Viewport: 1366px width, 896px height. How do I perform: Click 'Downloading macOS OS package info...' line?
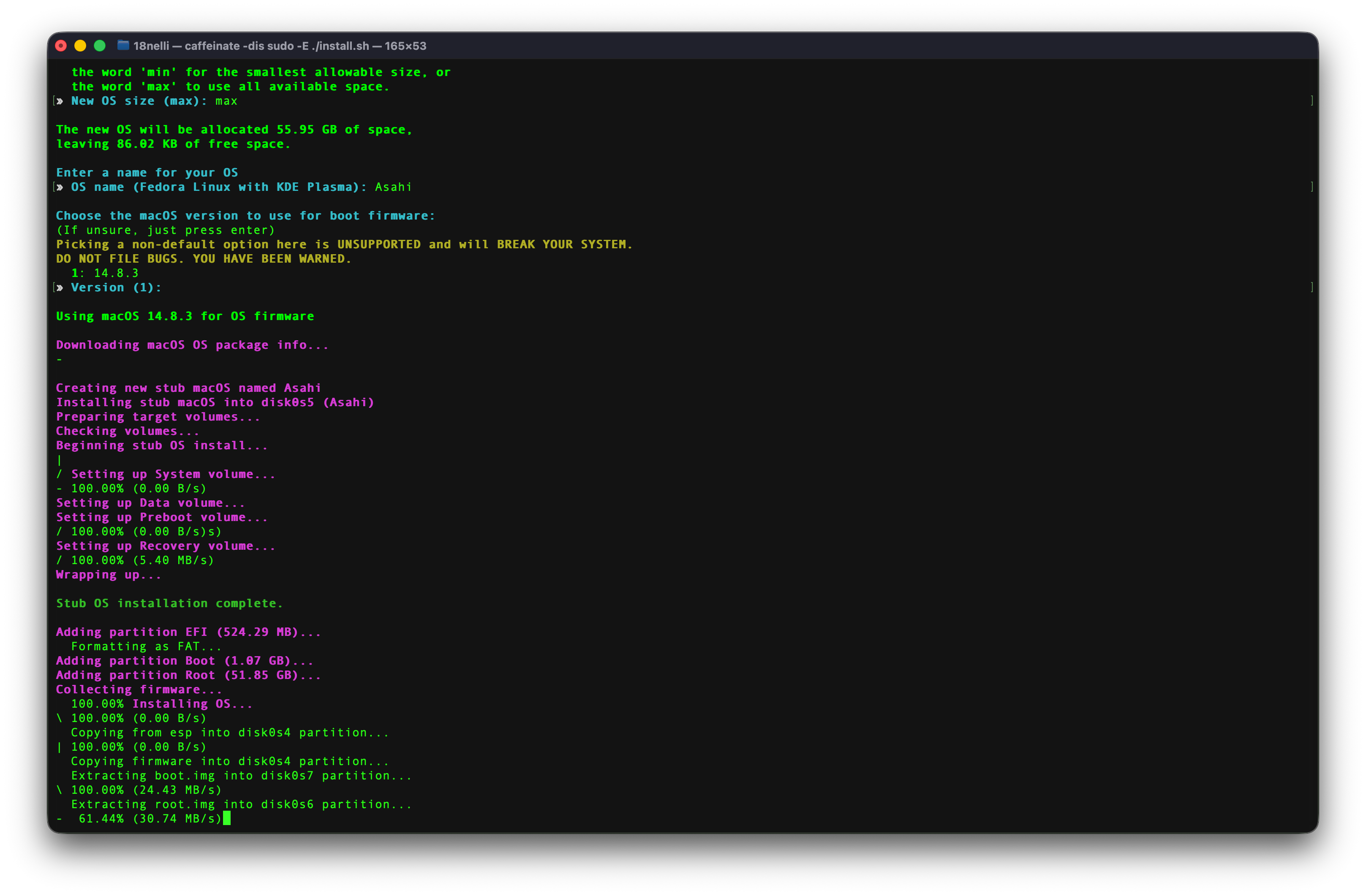(192, 345)
